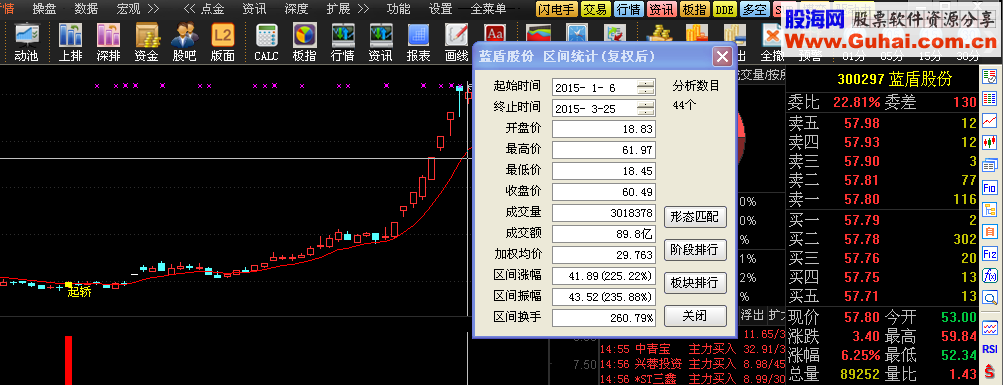
Task: Click the 形态匹配 button
Action: pos(695,217)
